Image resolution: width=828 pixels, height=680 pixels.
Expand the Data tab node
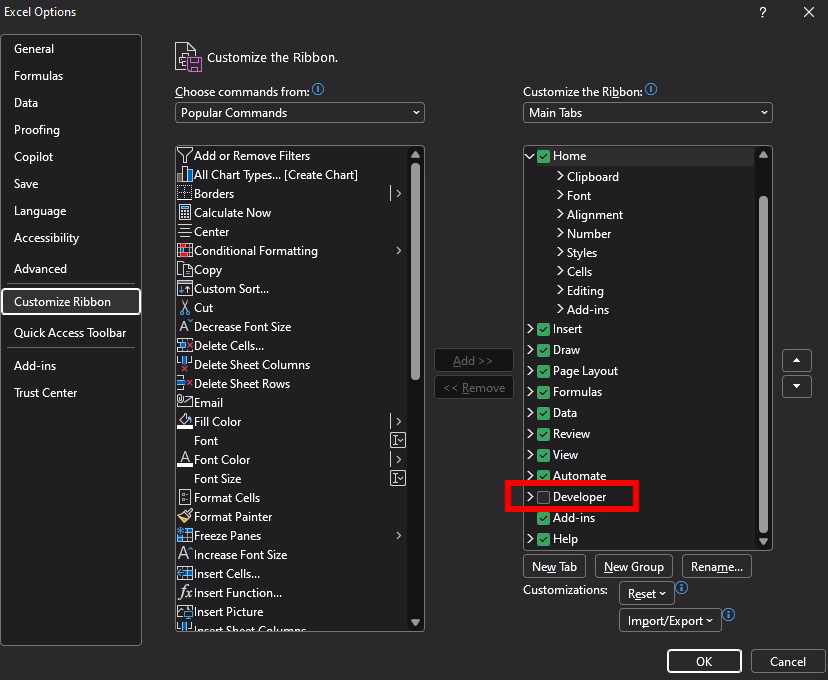coord(530,412)
